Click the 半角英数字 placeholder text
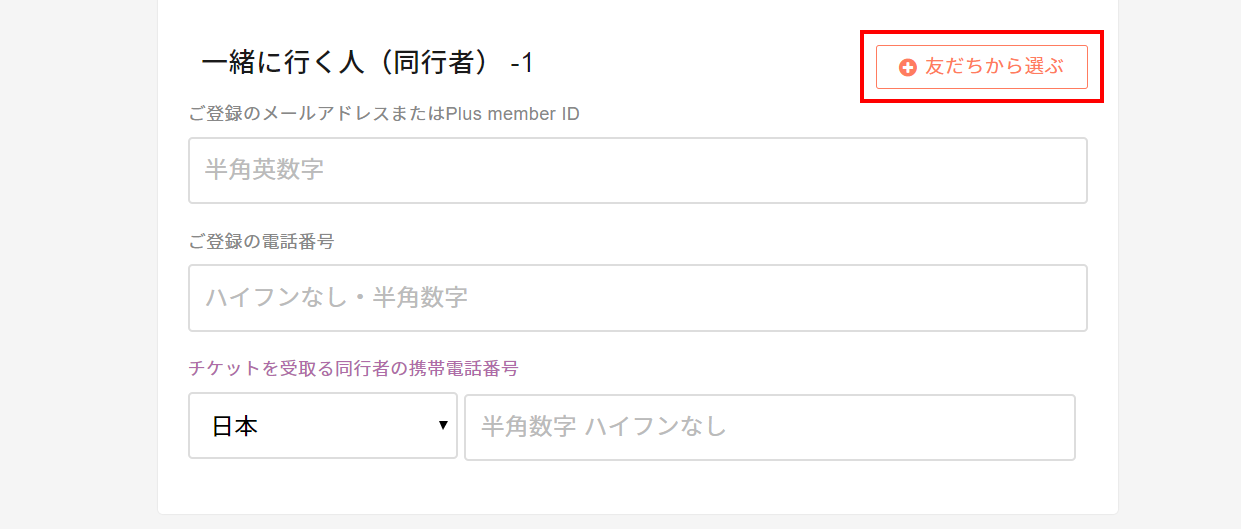The image size is (1241, 529). pyautogui.click(x=264, y=170)
